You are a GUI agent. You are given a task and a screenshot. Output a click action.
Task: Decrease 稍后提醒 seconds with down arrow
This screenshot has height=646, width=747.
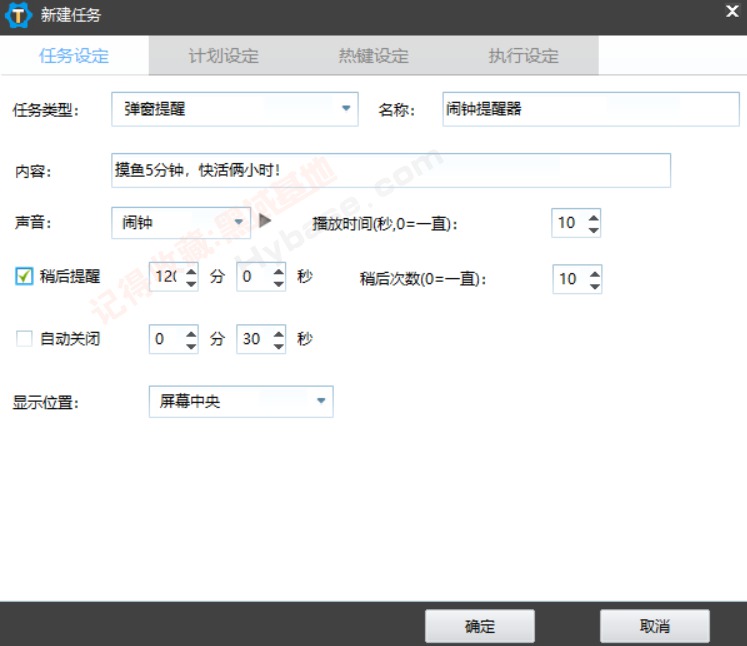coord(279,284)
